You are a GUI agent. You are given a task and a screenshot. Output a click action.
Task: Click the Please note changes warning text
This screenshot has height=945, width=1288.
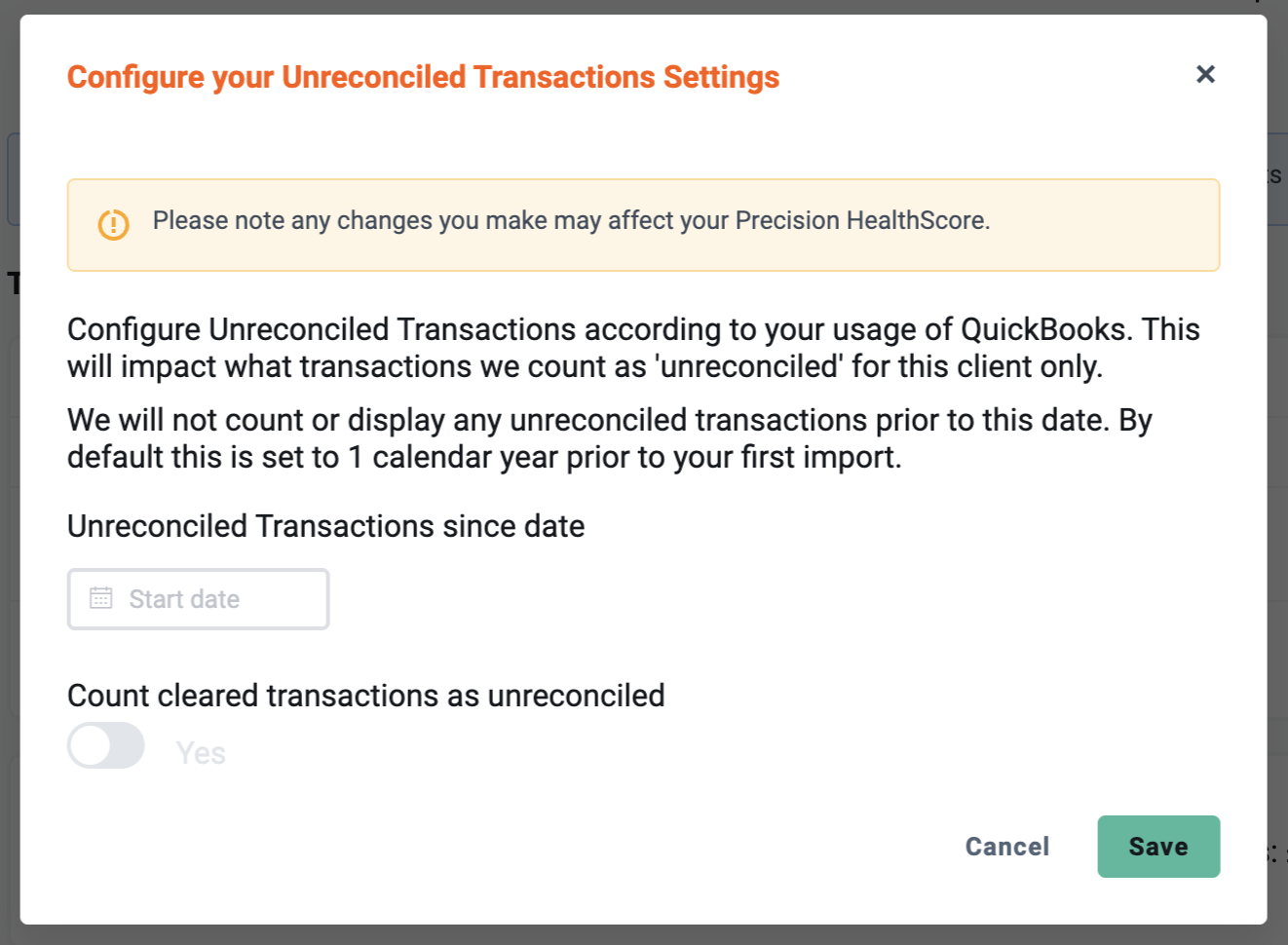pyautogui.click(x=571, y=221)
